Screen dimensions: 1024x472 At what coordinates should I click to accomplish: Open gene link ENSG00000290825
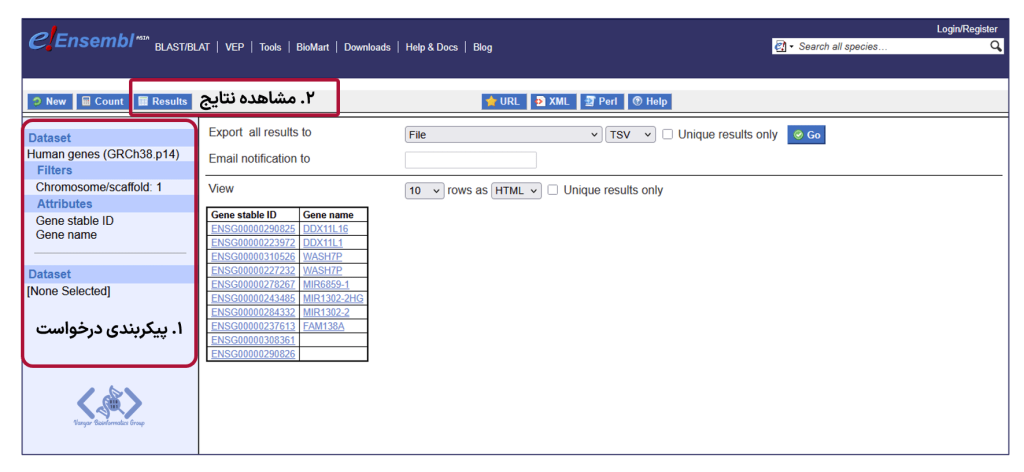coord(253,229)
